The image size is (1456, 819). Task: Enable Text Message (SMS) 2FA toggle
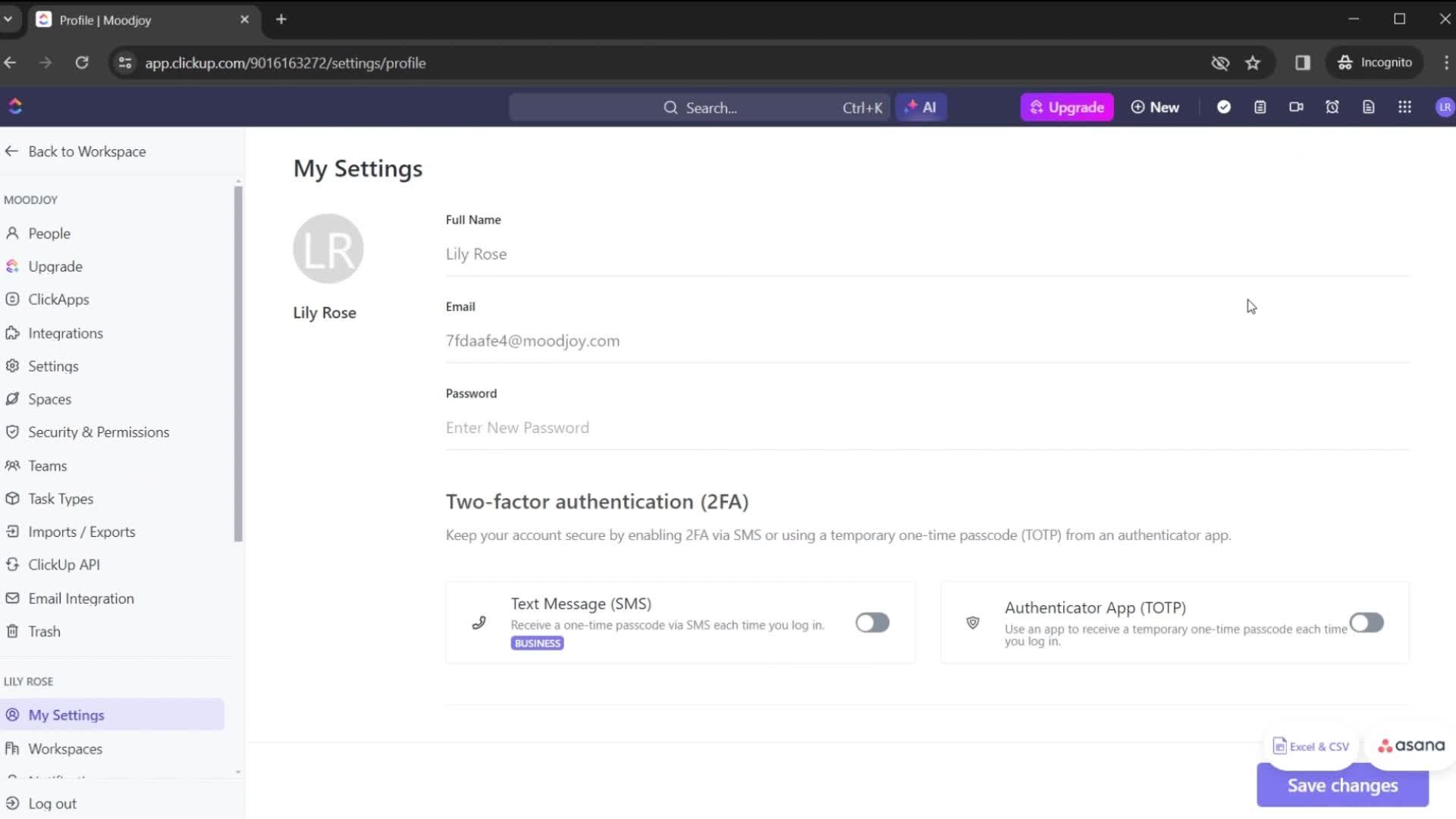click(872, 623)
